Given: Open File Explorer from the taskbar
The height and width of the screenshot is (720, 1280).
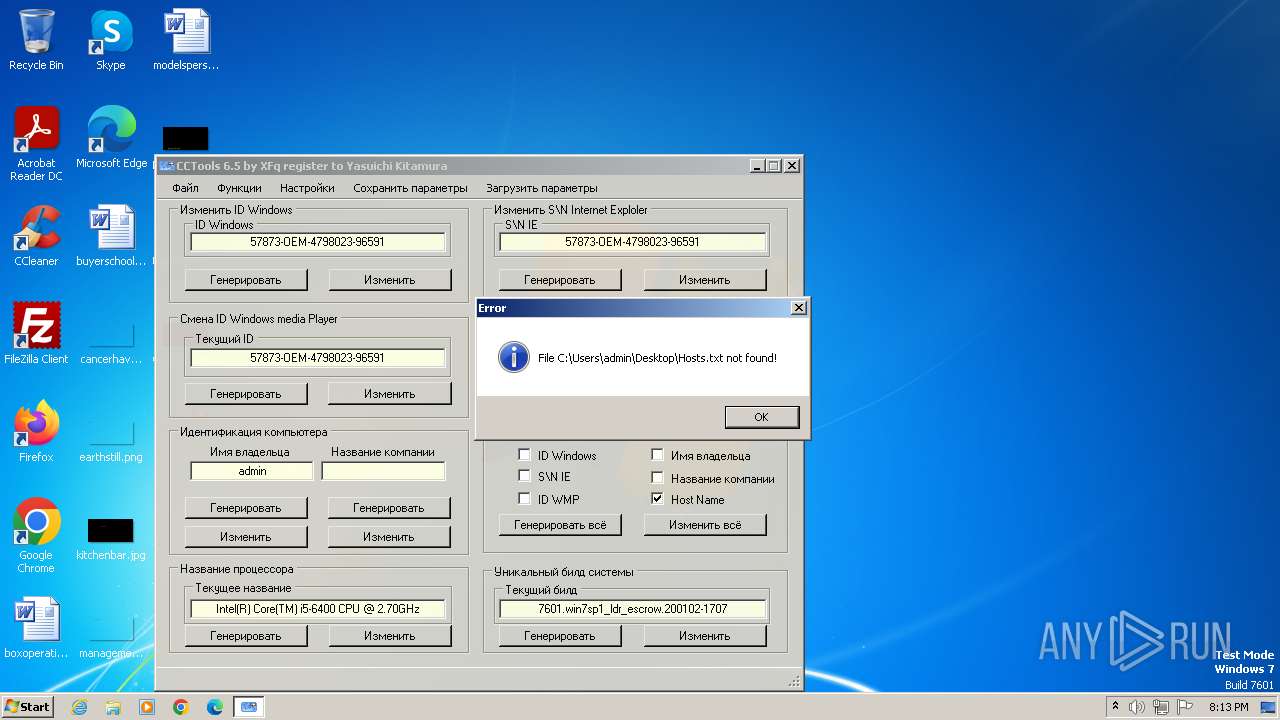Looking at the screenshot, I should (113, 707).
